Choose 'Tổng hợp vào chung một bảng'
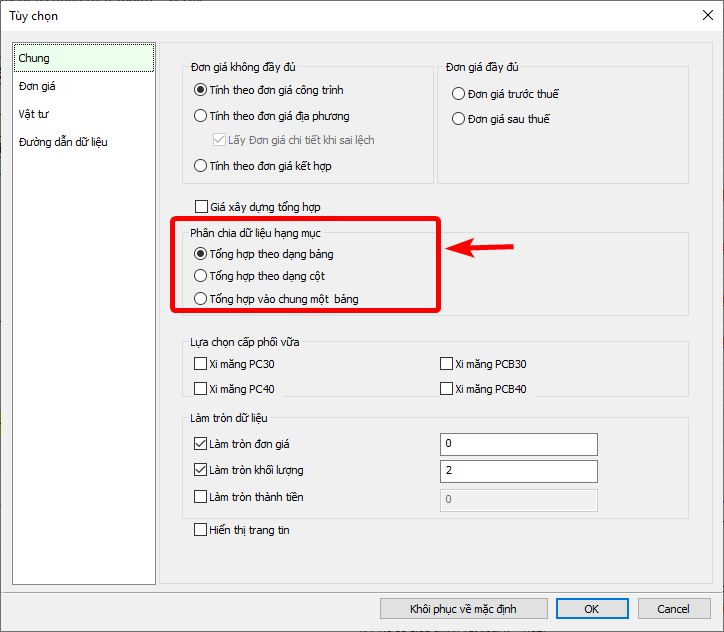The width and height of the screenshot is (724, 632). pos(201,299)
